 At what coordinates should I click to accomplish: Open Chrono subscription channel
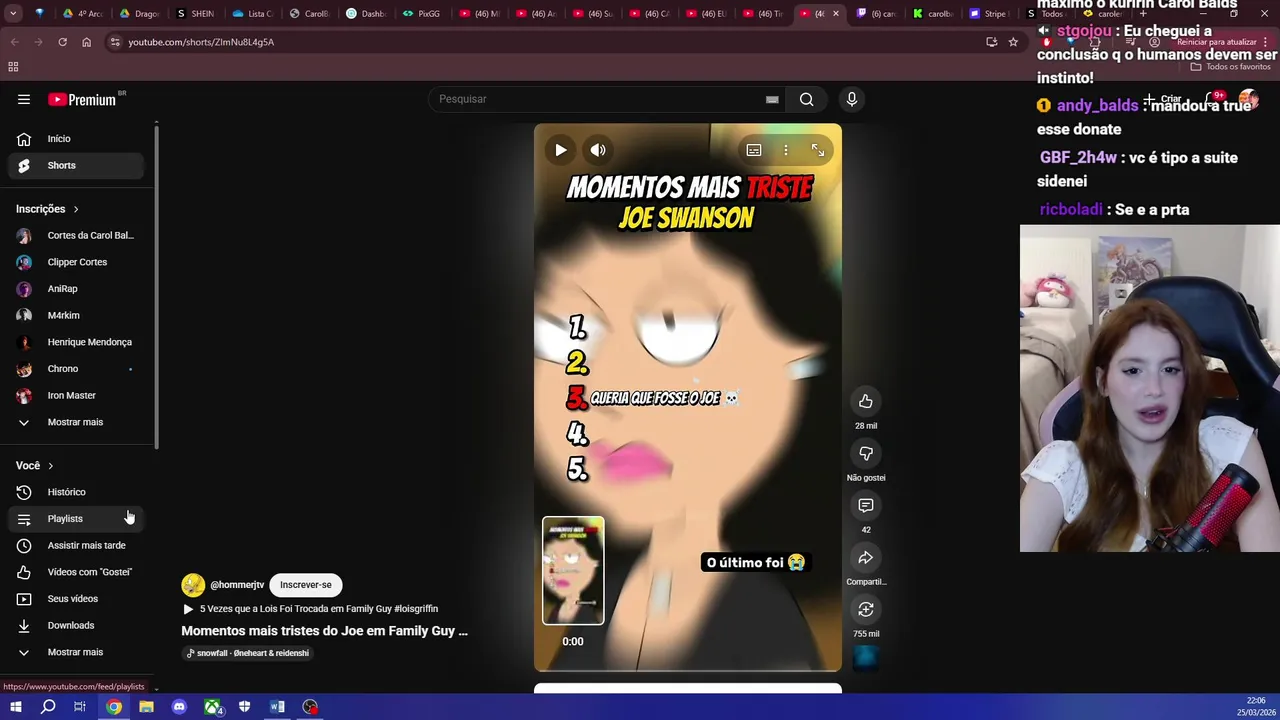coord(75,369)
